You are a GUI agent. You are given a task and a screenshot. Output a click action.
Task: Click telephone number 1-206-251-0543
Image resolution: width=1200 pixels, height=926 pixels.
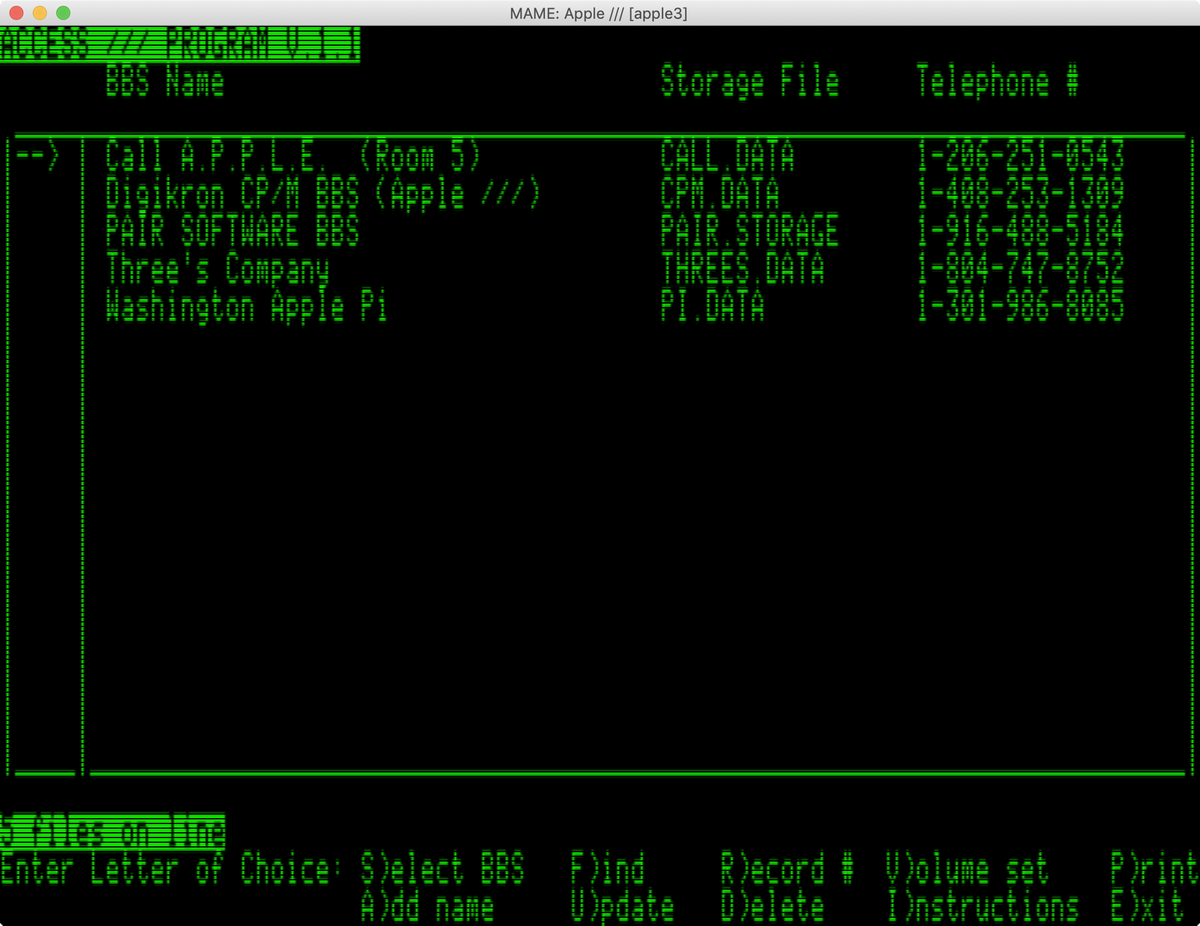tap(1020, 157)
